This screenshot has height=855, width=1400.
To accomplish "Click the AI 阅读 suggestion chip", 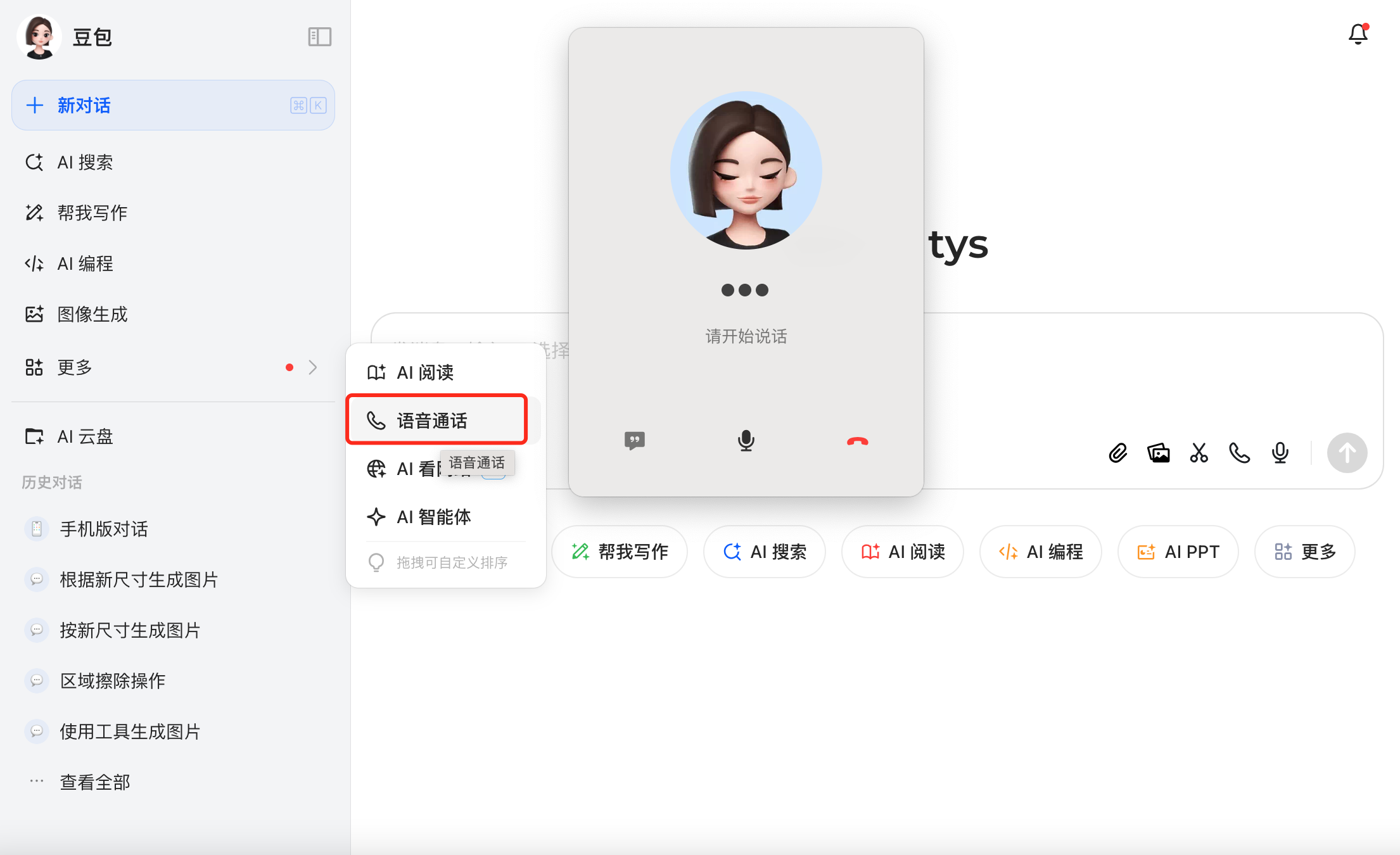I will click(x=903, y=552).
